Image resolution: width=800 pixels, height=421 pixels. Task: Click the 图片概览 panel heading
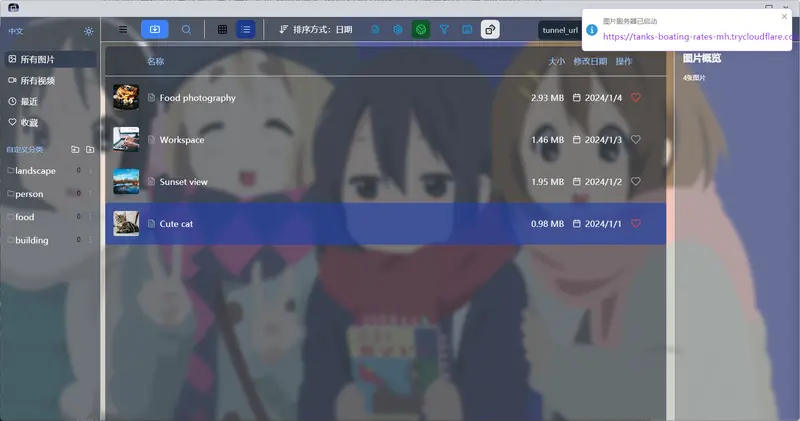702,58
